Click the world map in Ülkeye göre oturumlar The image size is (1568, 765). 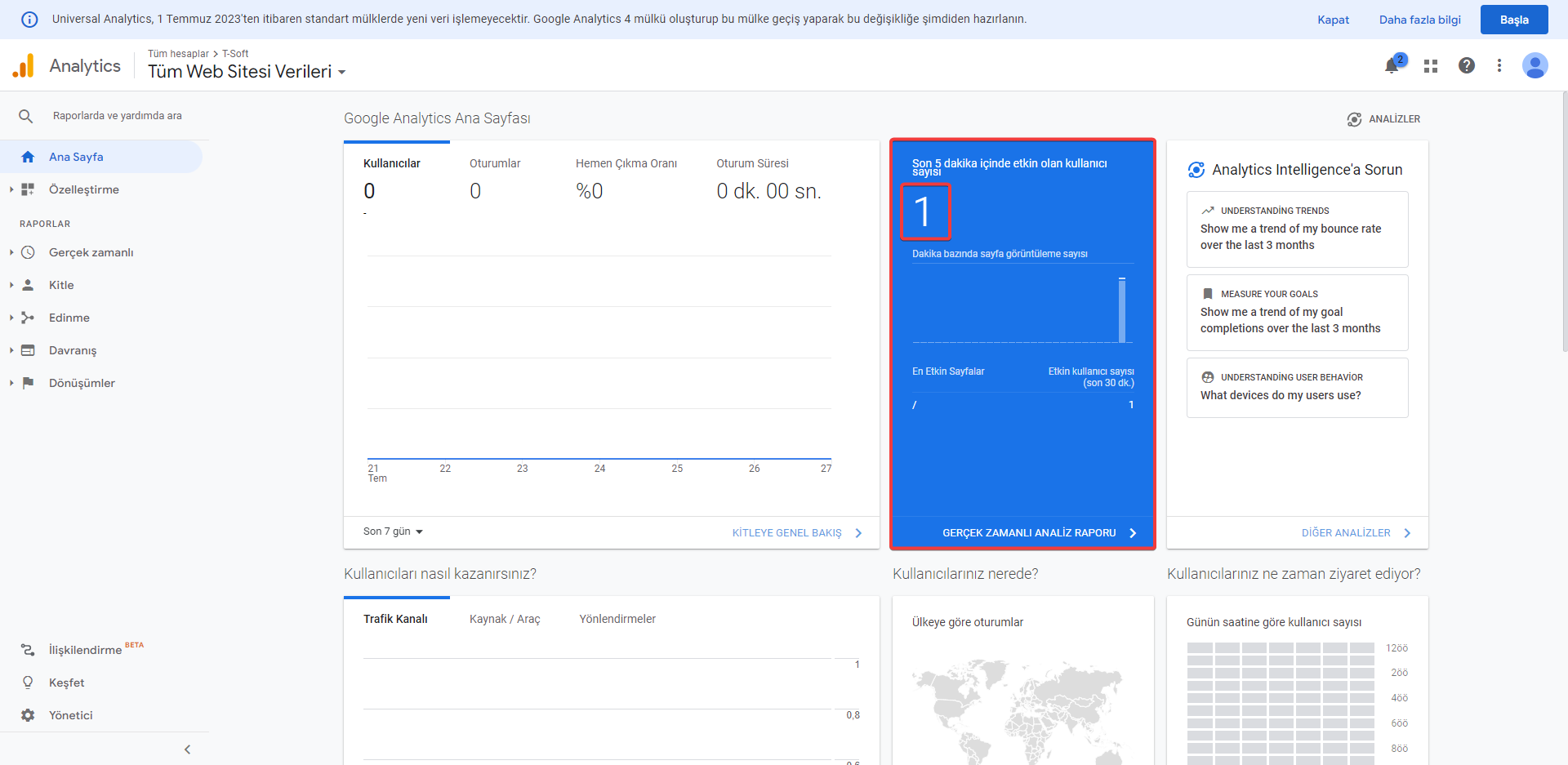coord(1017,712)
